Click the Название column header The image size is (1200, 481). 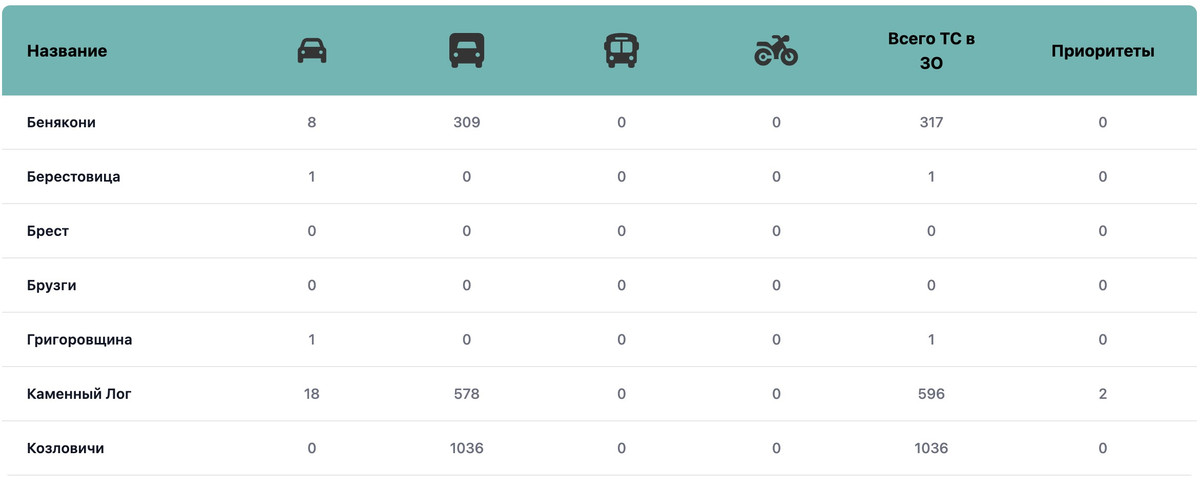tap(67, 51)
